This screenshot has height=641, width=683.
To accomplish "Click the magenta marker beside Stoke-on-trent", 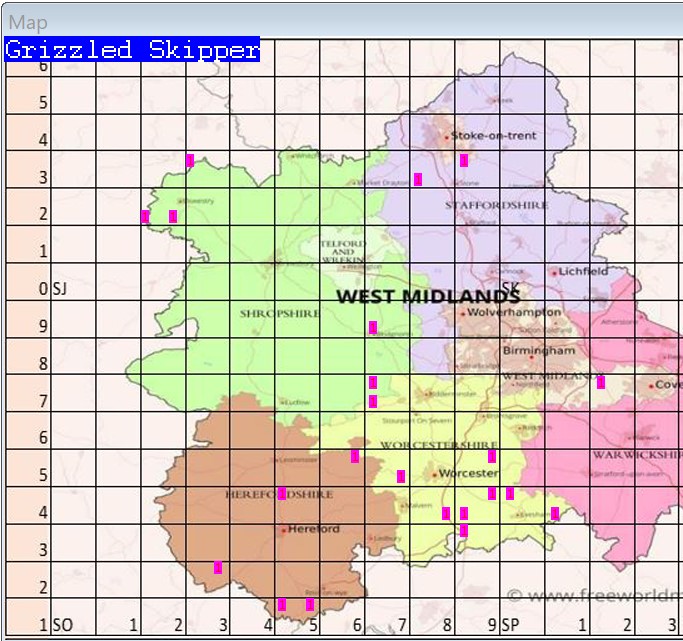I will (x=464, y=160).
